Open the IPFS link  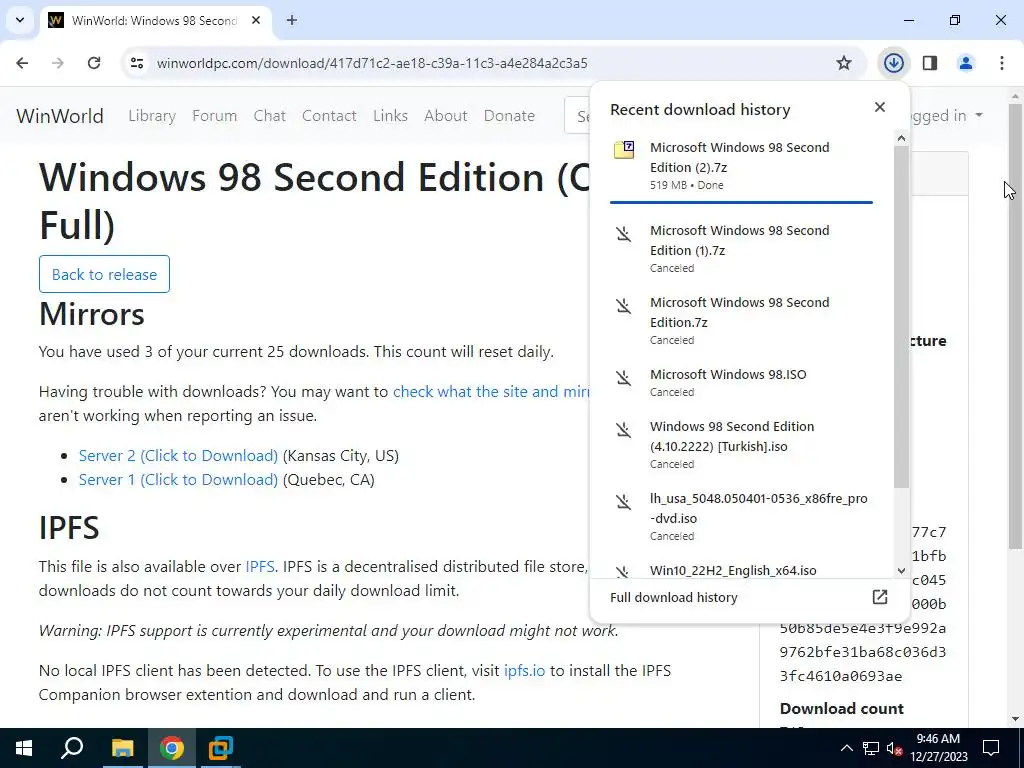[x=260, y=566]
